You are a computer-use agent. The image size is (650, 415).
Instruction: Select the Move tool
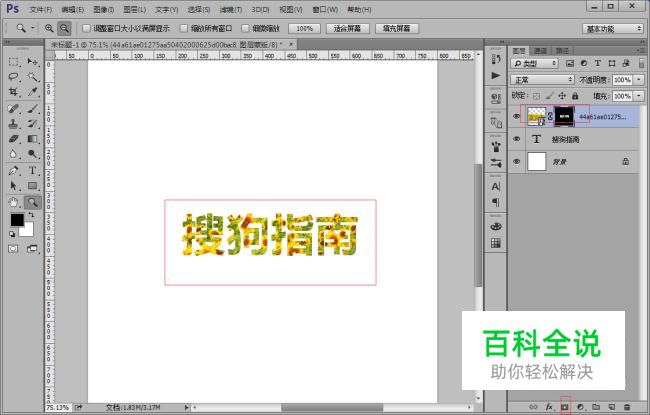[x=32, y=62]
